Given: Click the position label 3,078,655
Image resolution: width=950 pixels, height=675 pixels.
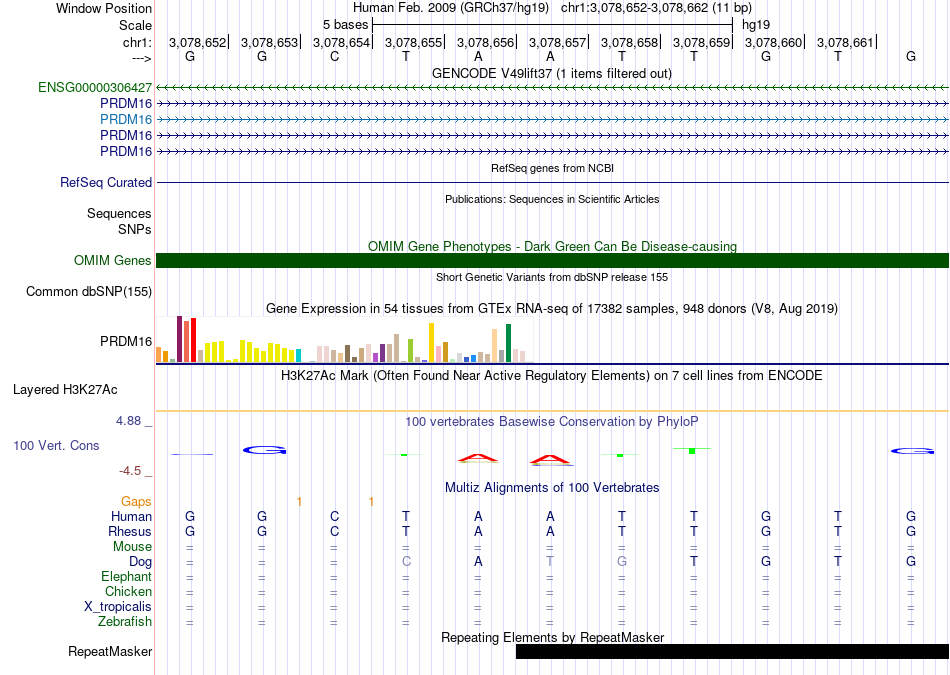Looking at the screenshot, I should (x=413, y=42).
